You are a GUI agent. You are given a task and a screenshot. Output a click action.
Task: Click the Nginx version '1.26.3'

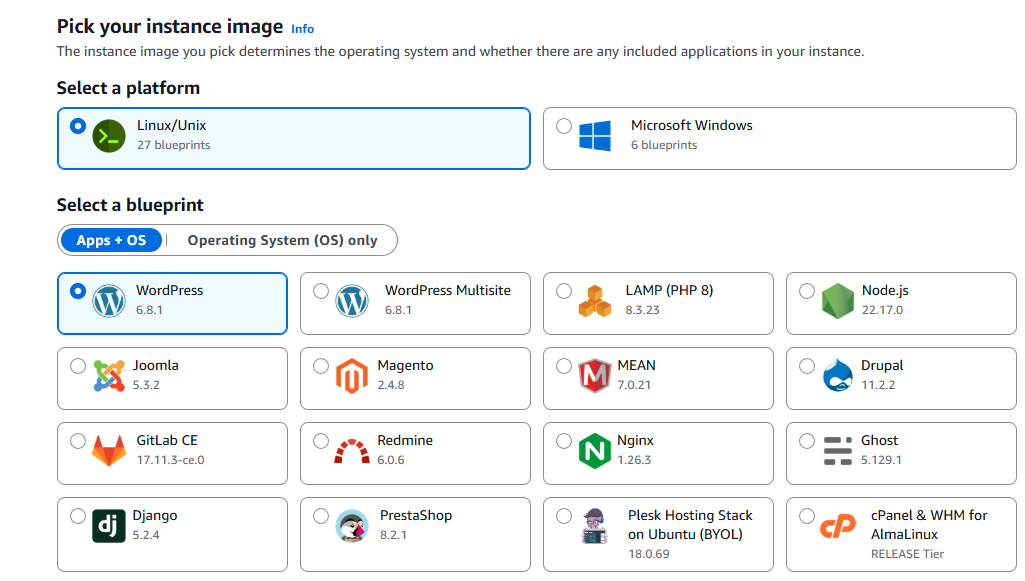[634, 460]
